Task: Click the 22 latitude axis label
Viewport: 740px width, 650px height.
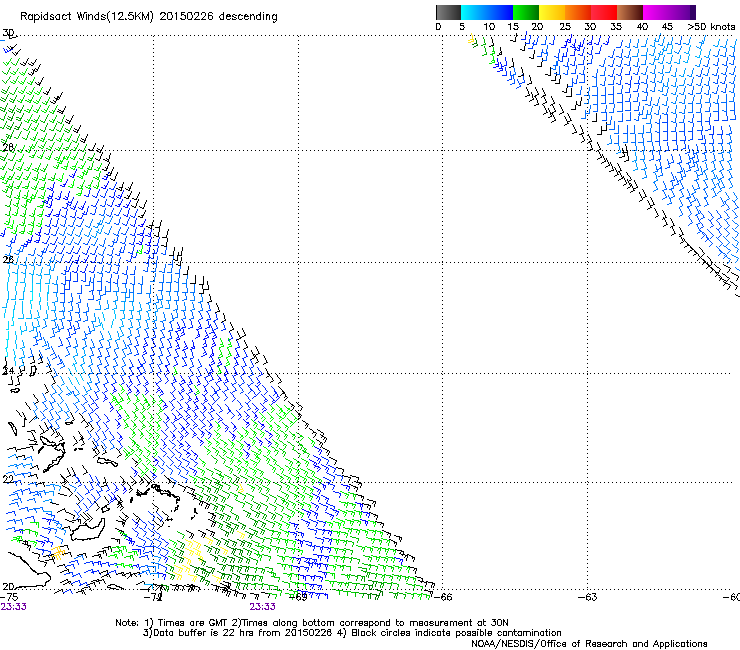Action: (8, 480)
